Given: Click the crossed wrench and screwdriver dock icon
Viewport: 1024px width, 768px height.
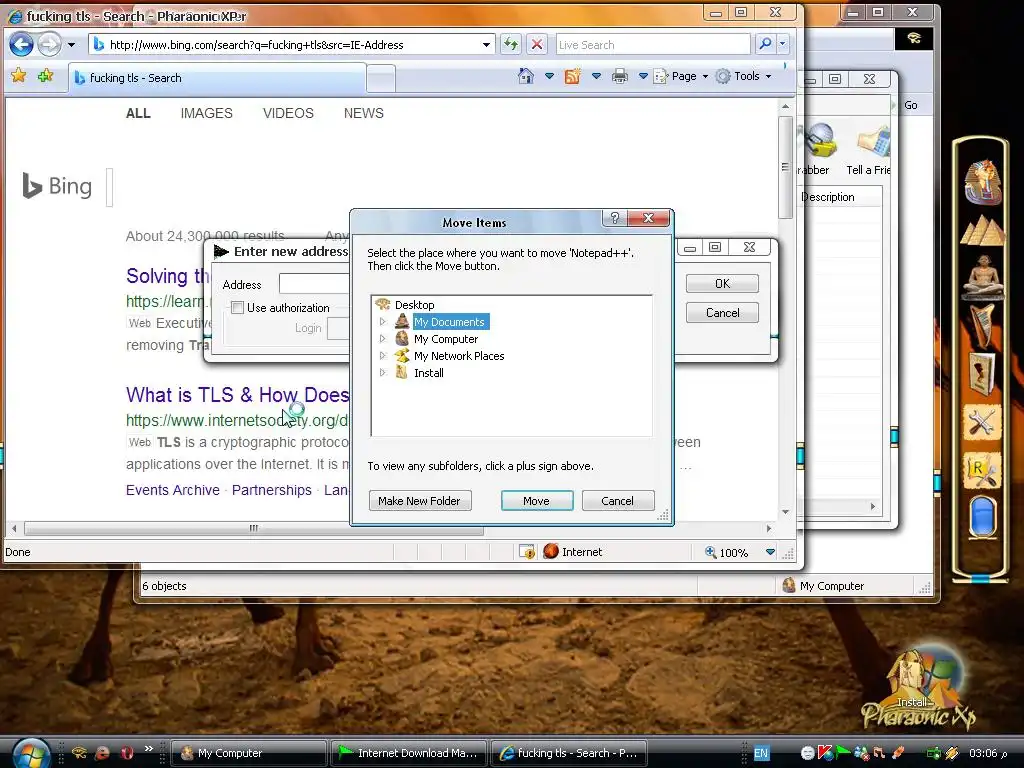Looking at the screenshot, I should (x=982, y=423).
